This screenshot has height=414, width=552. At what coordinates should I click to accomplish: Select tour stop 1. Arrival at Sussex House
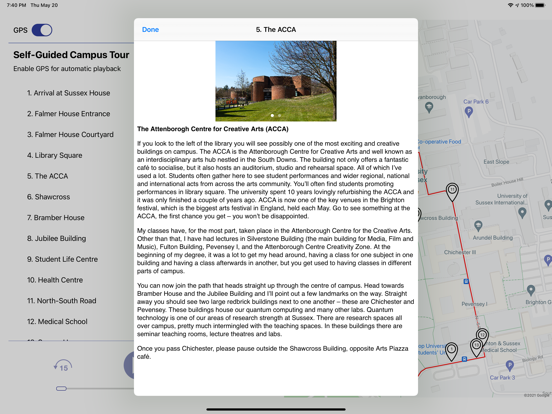69,93
